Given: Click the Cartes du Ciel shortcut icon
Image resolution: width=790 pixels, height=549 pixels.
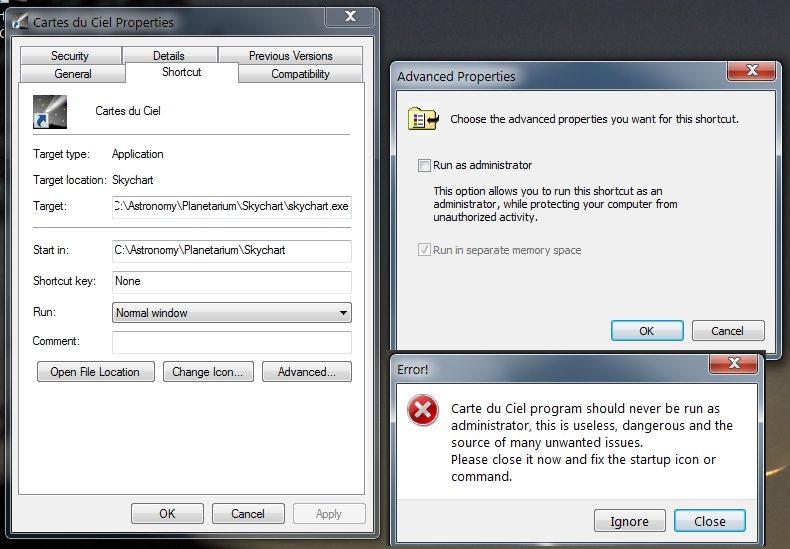Looking at the screenshot, I should pyautogui.click(x=50, y=112).
